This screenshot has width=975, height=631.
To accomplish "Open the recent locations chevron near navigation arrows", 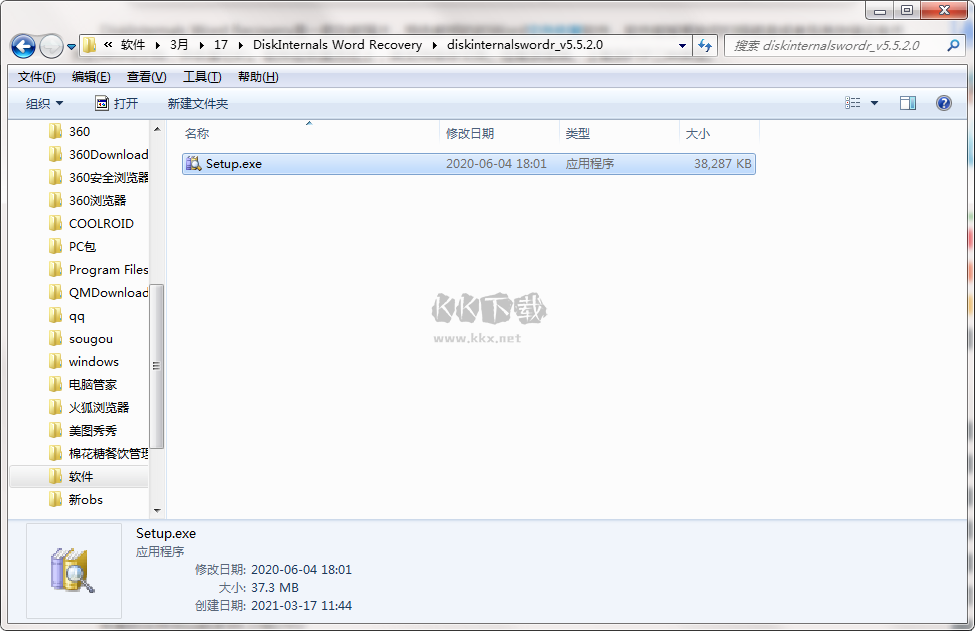I will (70, 46).
